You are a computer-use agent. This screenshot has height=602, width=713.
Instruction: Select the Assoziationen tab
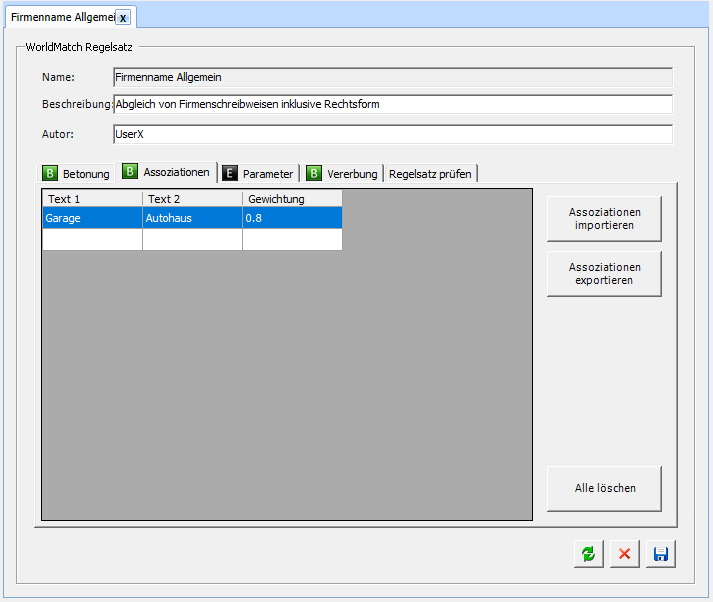166,172
